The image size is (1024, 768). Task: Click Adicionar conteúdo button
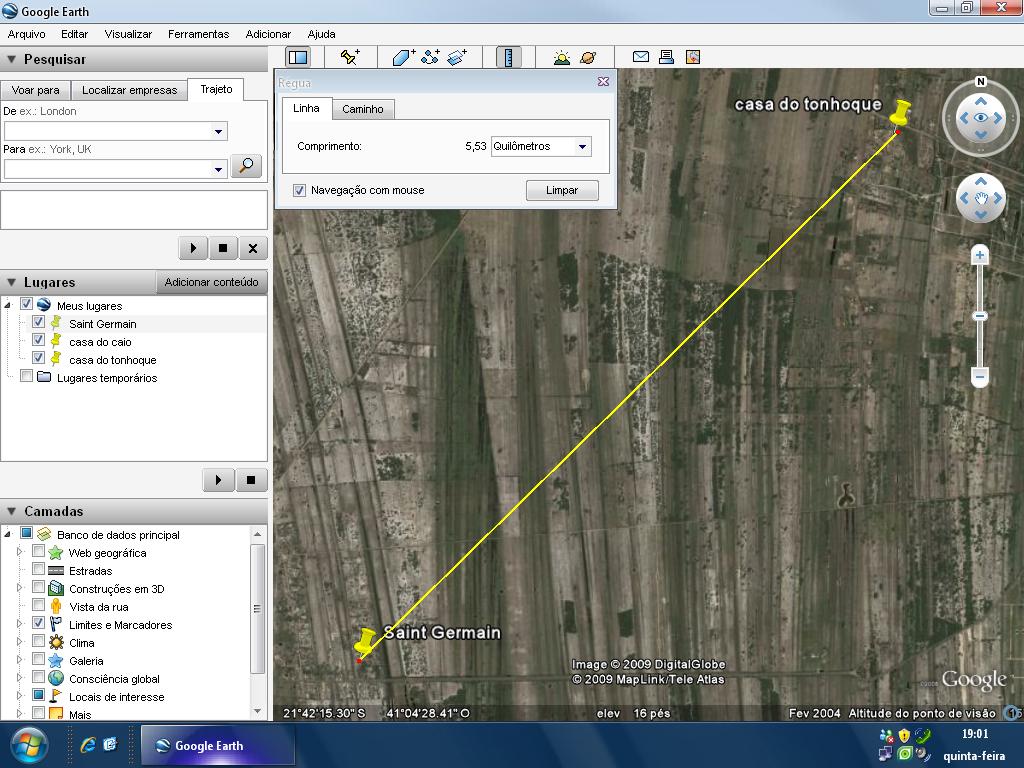click(211, 282)
